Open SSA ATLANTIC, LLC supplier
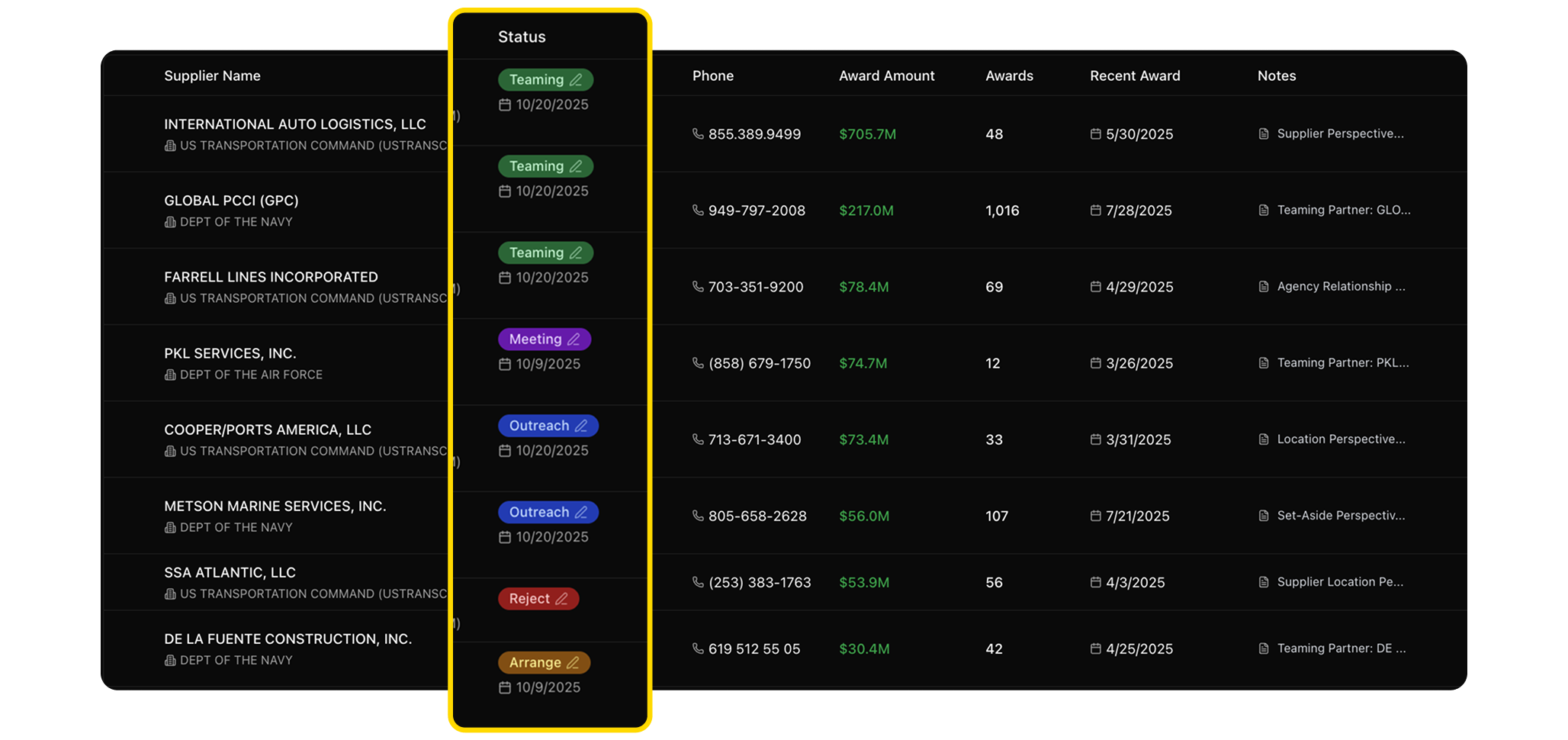1568x740 pixels. point(230,572)
